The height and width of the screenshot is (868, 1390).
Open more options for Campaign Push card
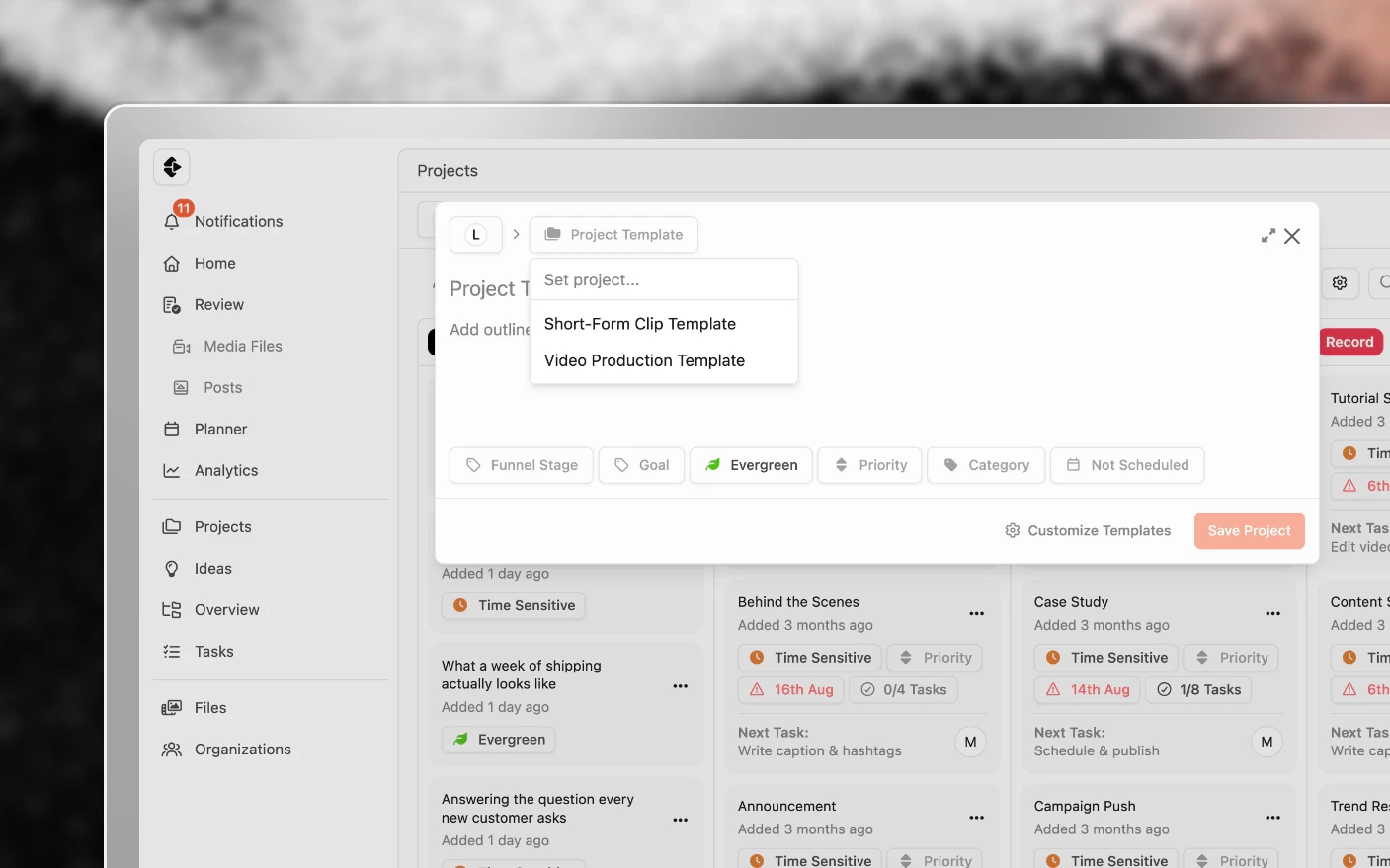click(x=1273, y=819)
